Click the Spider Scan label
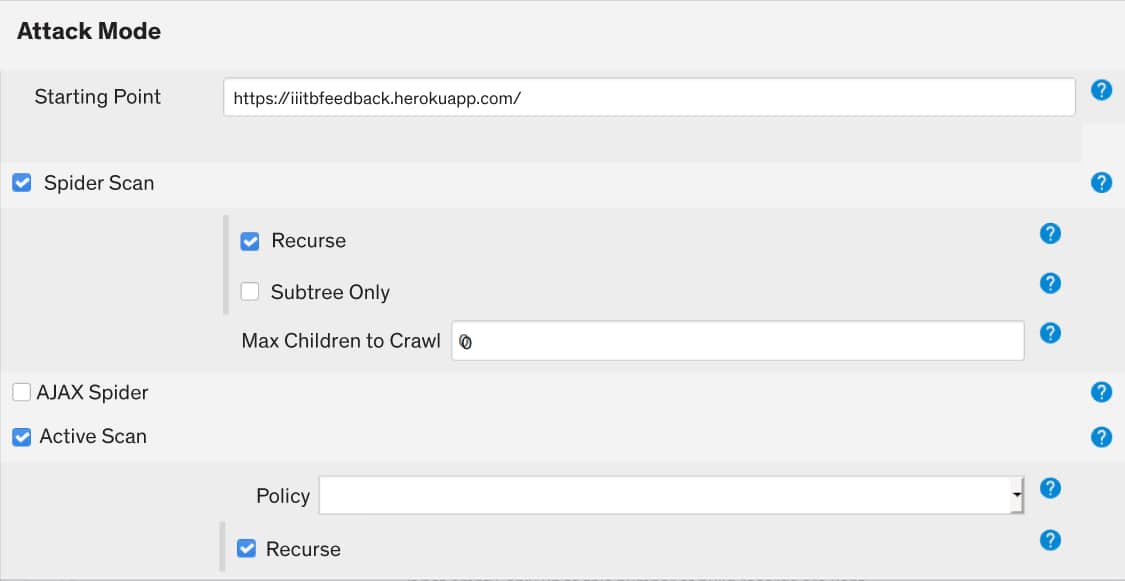This screenshot has width=1125, height=581. [x=99, y=184]
